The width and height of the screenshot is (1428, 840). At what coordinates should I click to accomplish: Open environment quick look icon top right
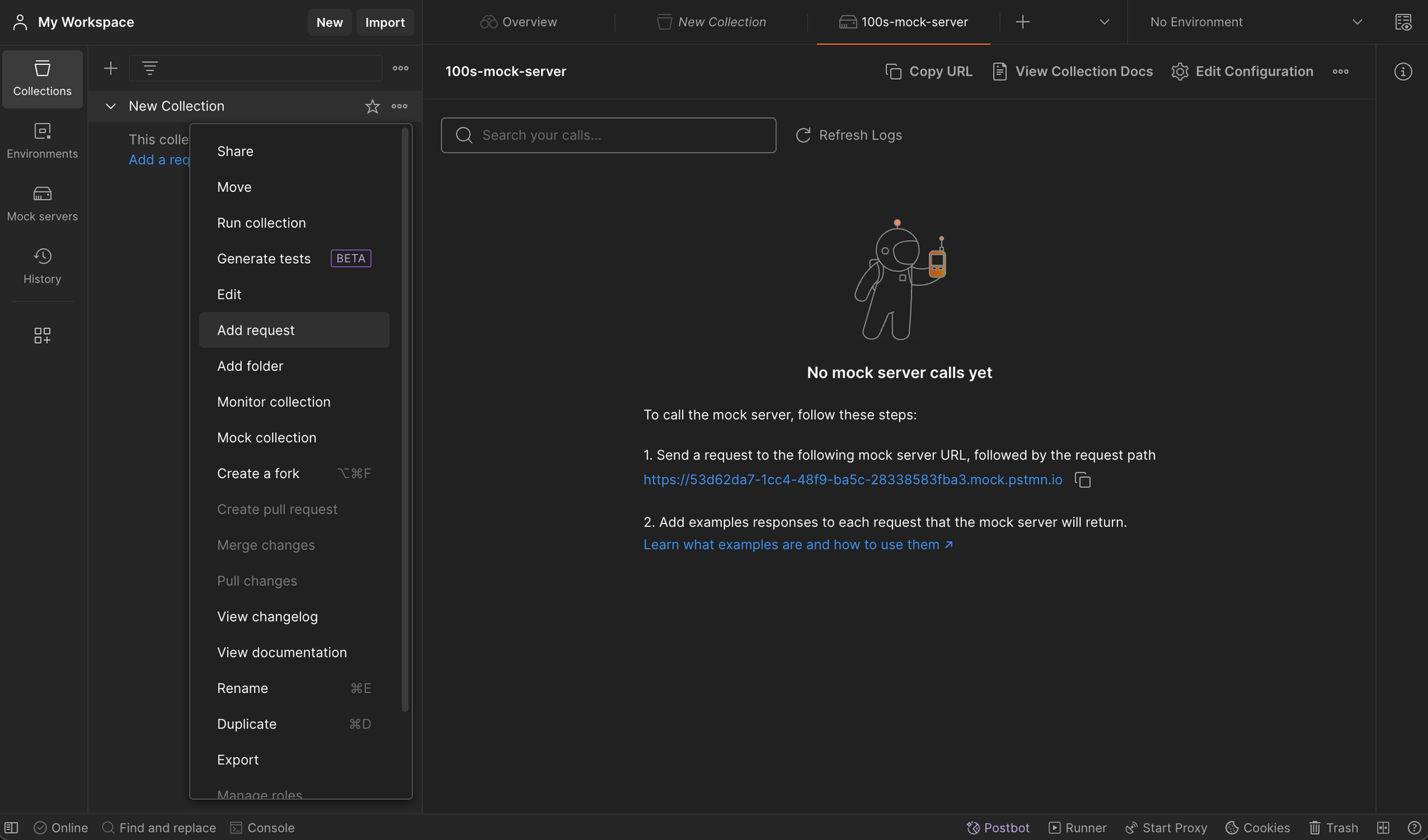pyautogui.click(x=1403, y=22)
